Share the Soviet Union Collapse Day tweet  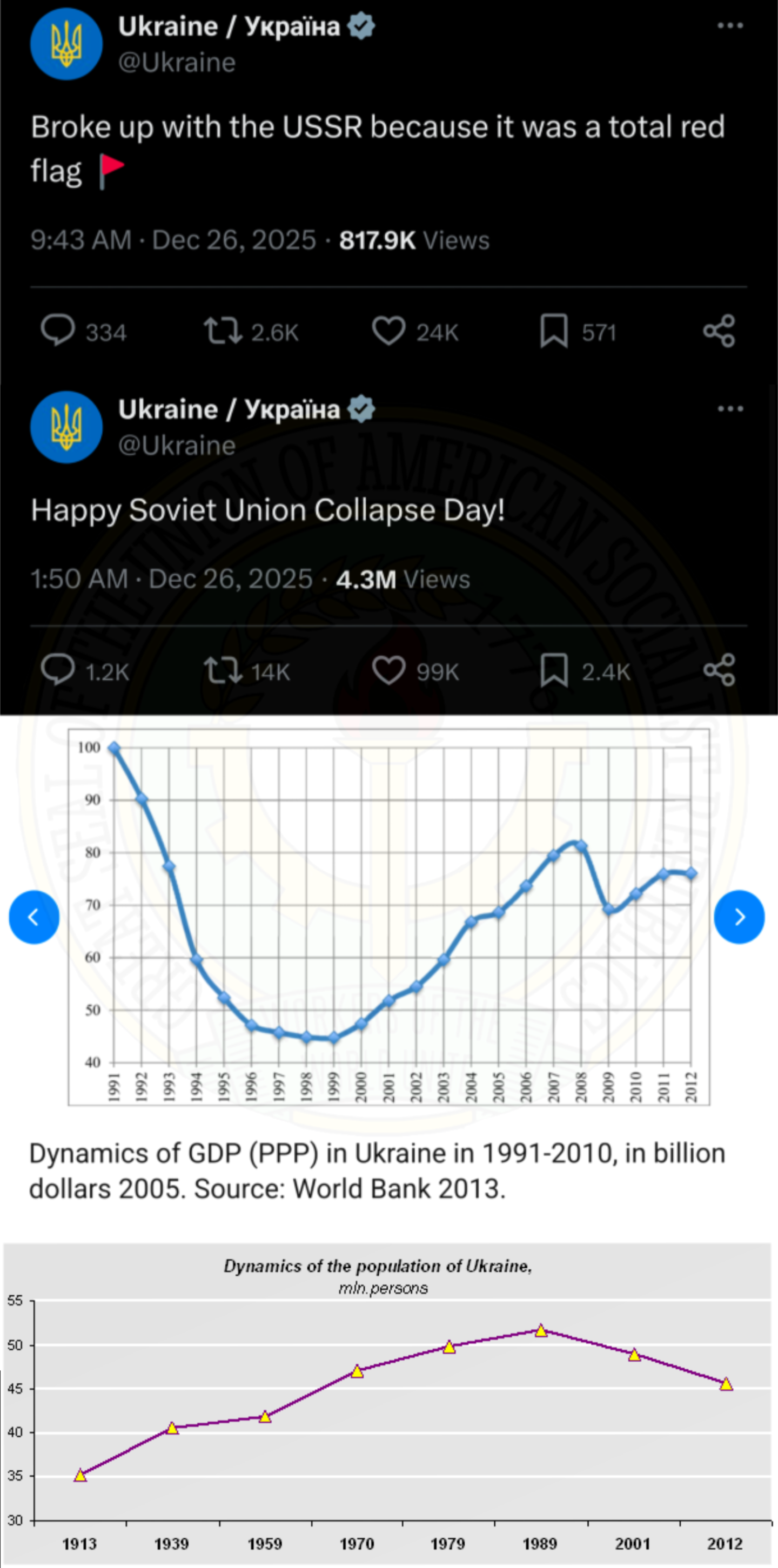(x=719, y=670)
